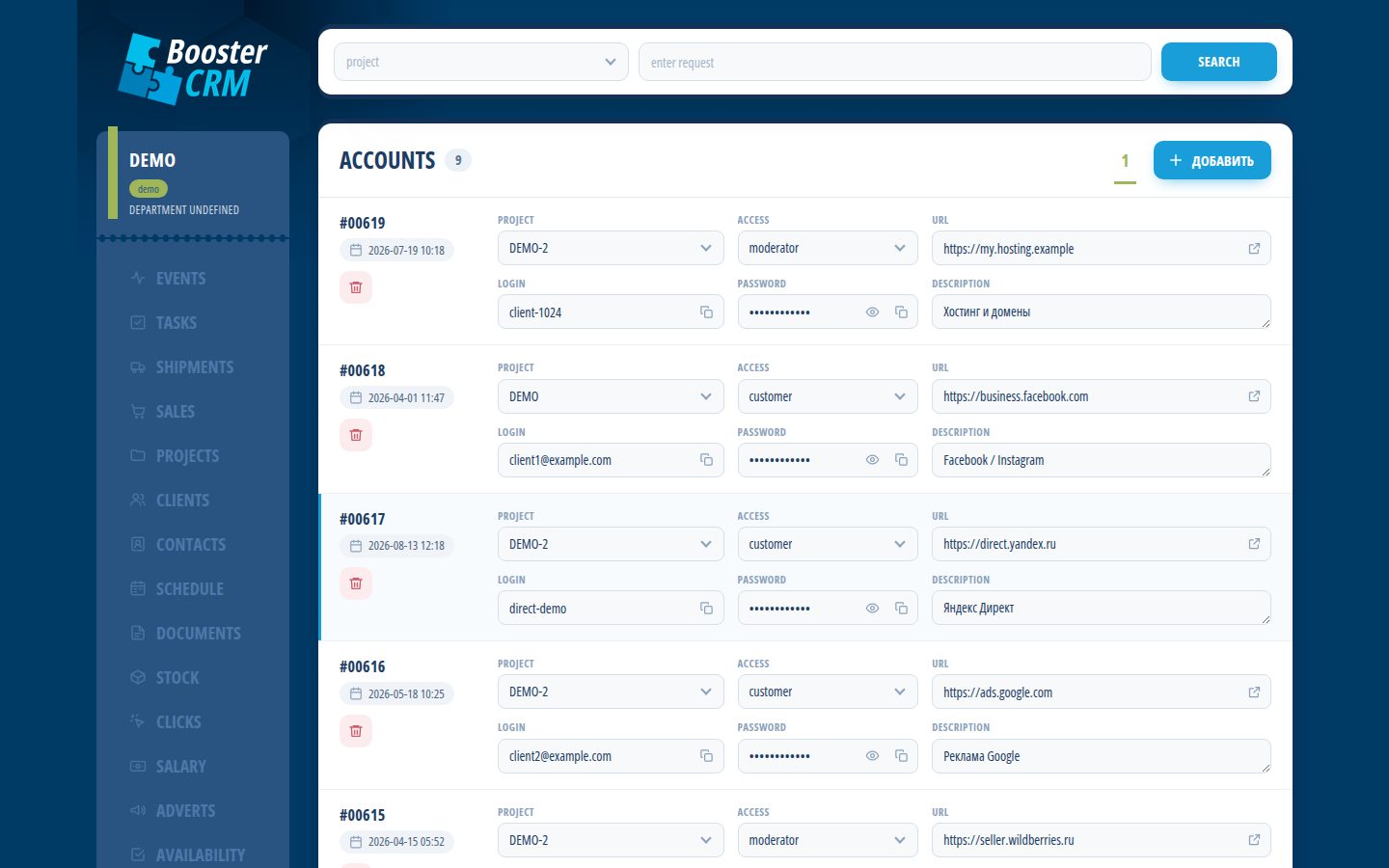Image resolution: width=1389 pixels, height=868 pixels.
Task: Edit the Хостинг и домены description field
Action: tap(1102, 312)
